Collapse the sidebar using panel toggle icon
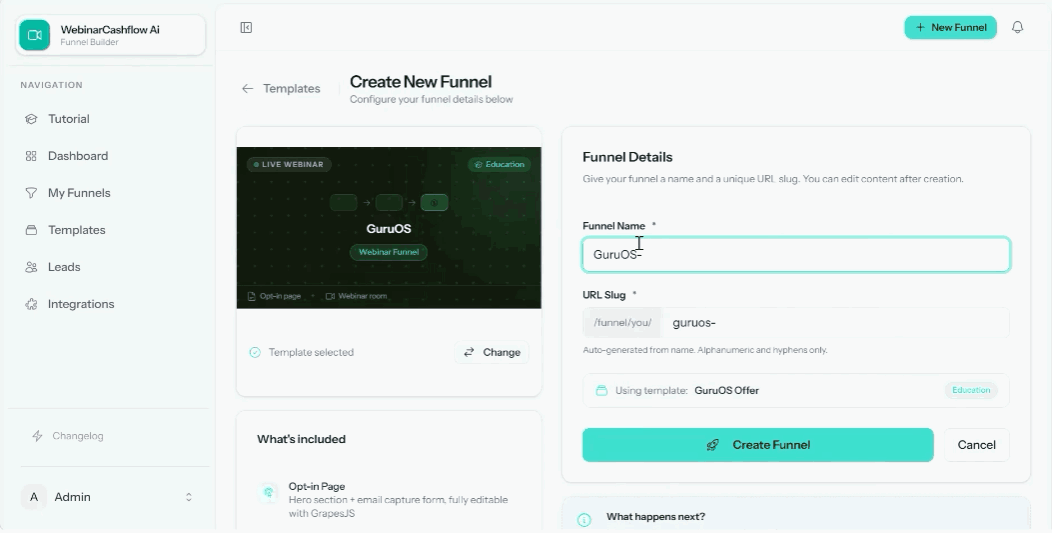 click(x=246, y=28)
